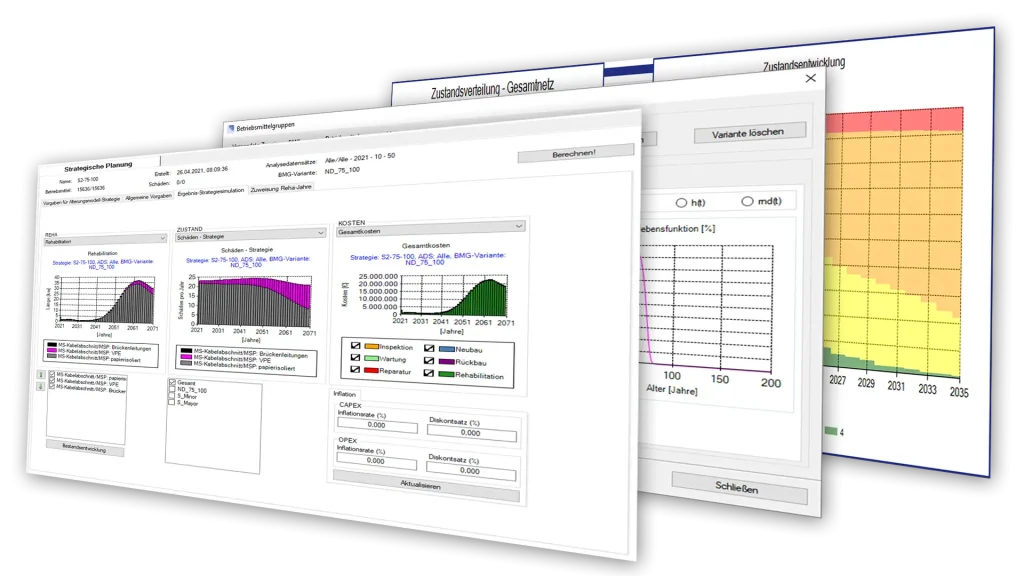Expand the ZUSTAND Schäden - Strategie dropdown
The image size is (1024, 576).
point(250,236)
